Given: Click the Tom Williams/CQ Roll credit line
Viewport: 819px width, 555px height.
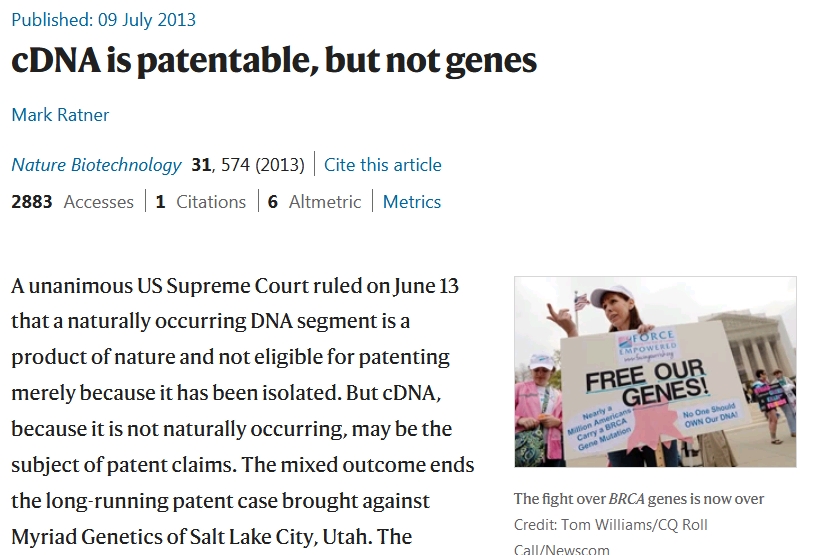Looking at the screenshot, I should click(611, 525).
